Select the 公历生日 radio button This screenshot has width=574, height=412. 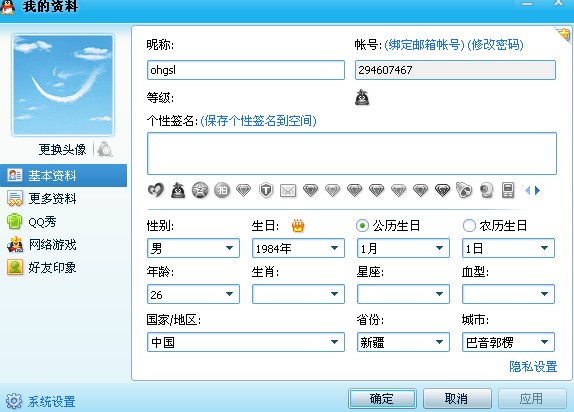pos(362,226)
